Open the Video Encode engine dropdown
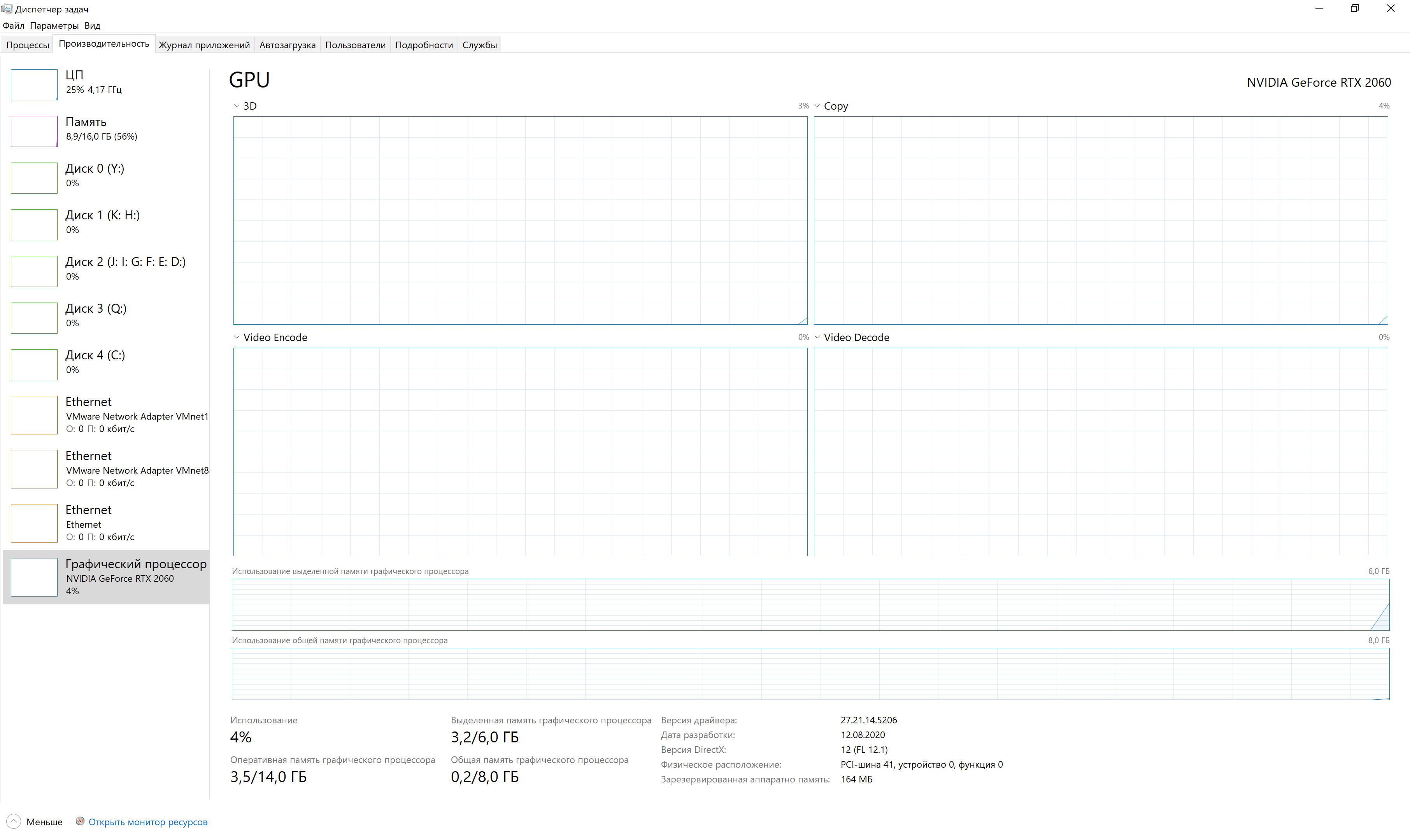The image size is (1410, 840). (237, 337)
